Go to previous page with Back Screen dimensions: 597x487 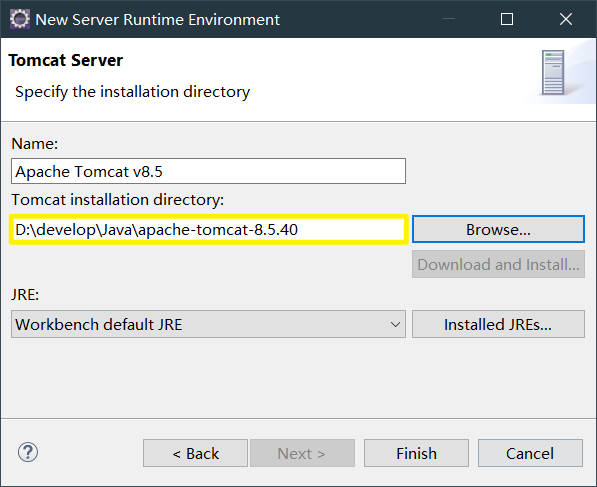[195, 453]
